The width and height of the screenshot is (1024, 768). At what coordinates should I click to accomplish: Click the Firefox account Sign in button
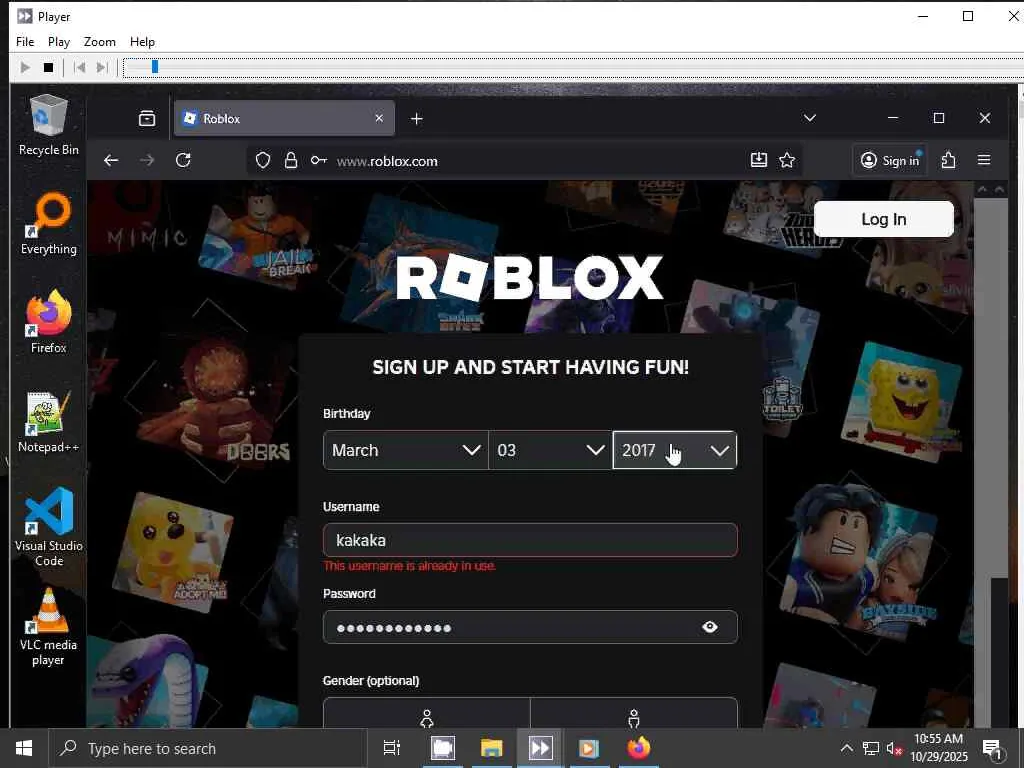tap(891, 160)
